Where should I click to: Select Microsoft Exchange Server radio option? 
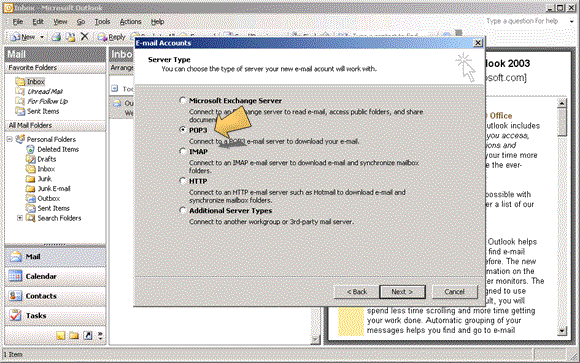[x=183, y=100]
